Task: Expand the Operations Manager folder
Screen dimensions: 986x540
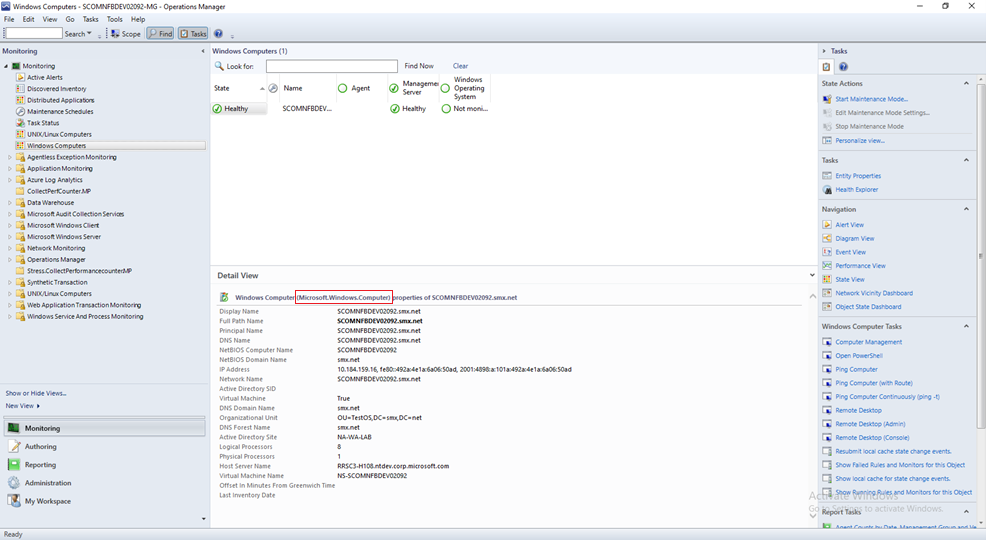Action: [9, 260]
